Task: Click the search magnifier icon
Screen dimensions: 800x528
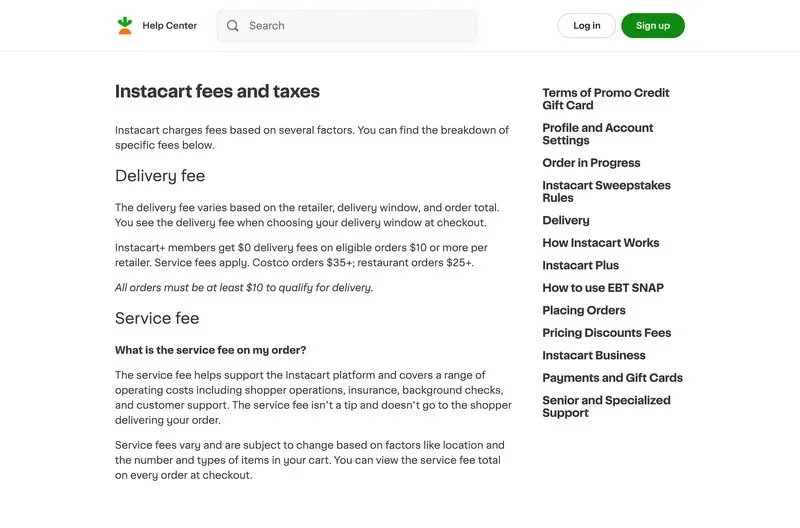Action: (233, 26)
